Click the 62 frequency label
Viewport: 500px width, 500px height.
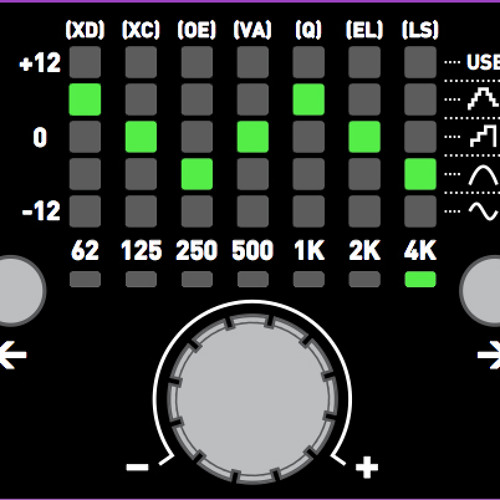pyautogui.click(x=85, y=251)
